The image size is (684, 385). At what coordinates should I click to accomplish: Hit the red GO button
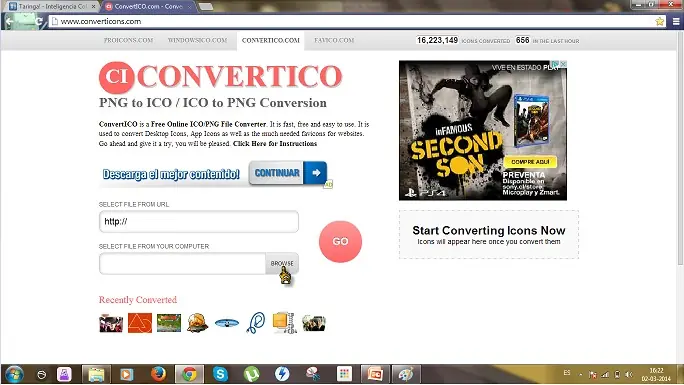pyautogui.click(x=340, y=241)
